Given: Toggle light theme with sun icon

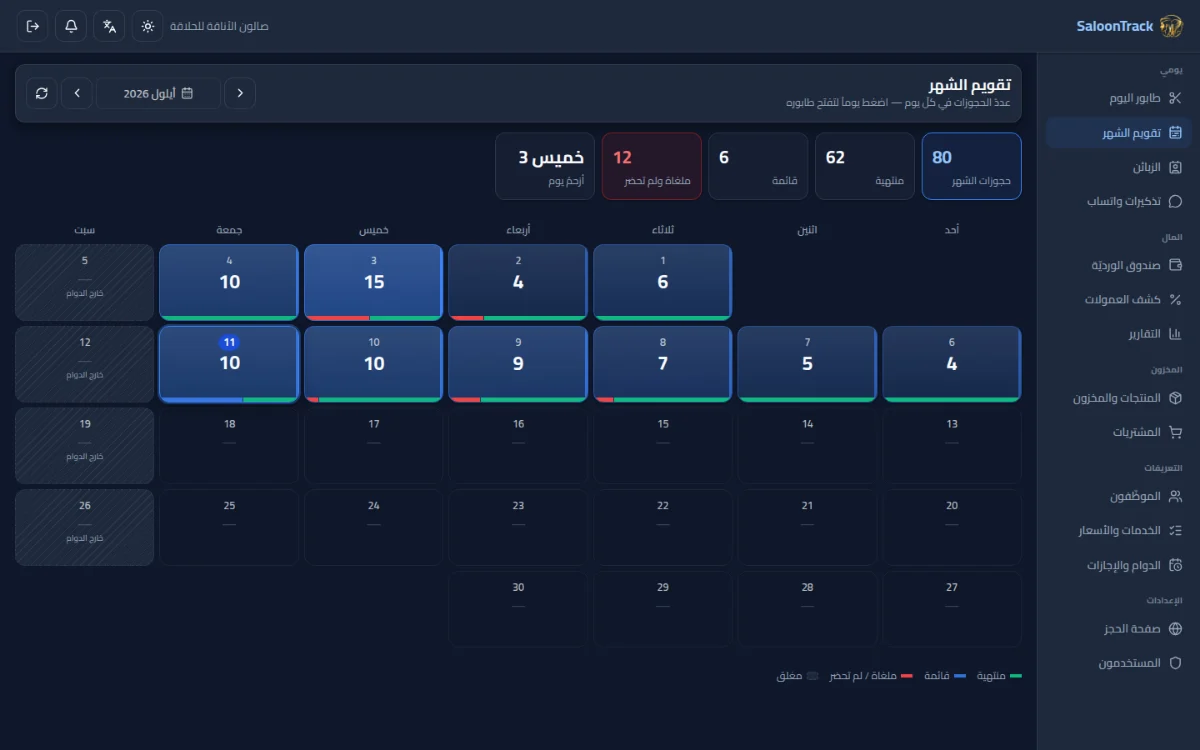Looking at the screenshot, I should click(147, 26).
